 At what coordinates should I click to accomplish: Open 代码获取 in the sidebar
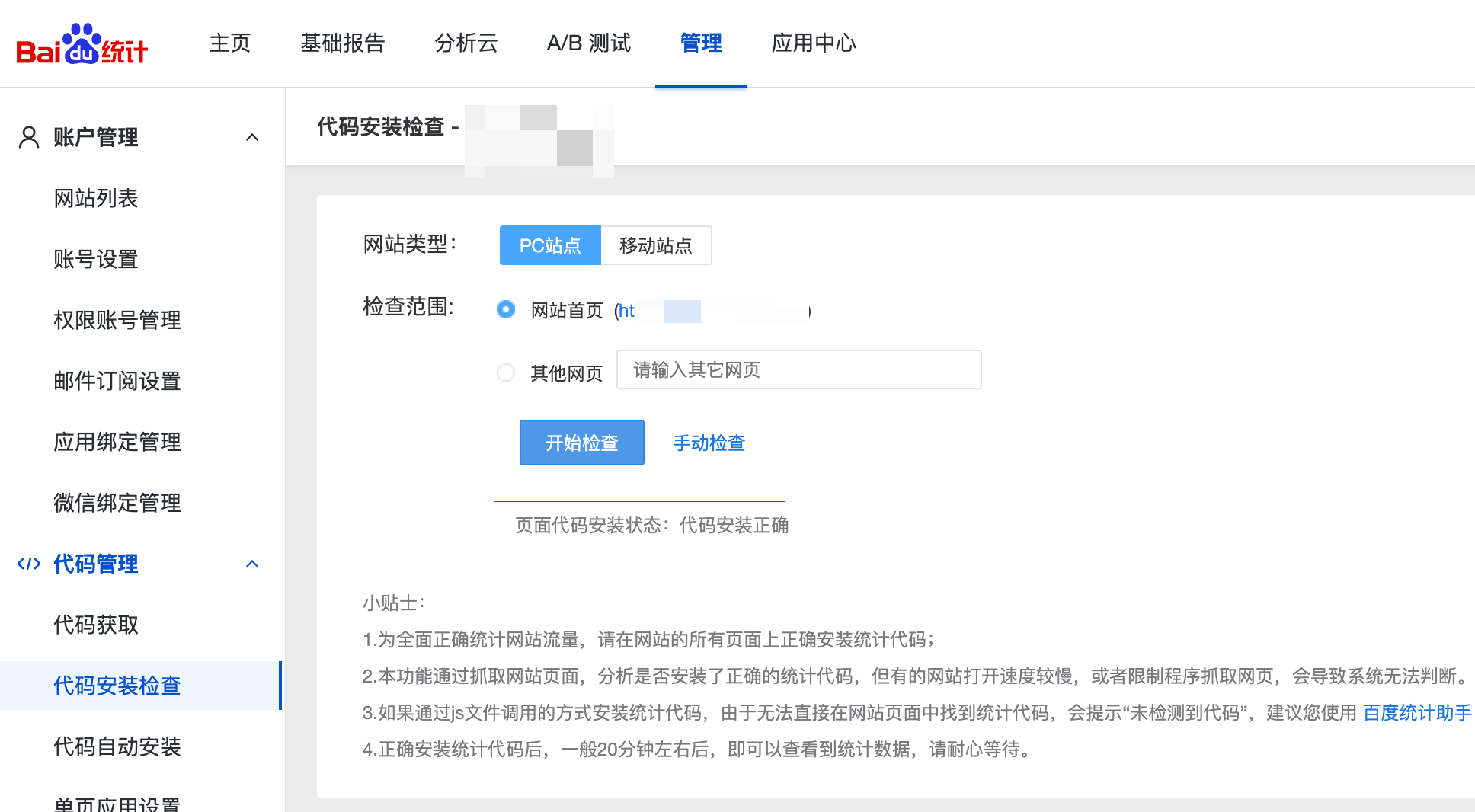(x=96, y=625)
